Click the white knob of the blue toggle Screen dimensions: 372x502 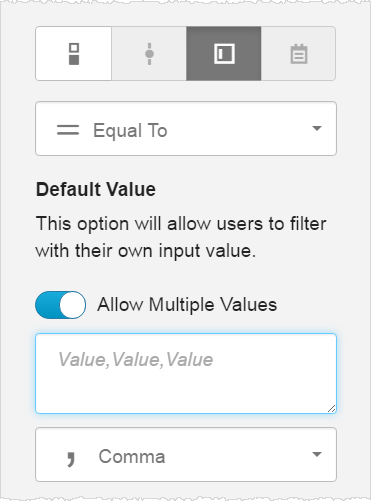click(x=73, y=305)
